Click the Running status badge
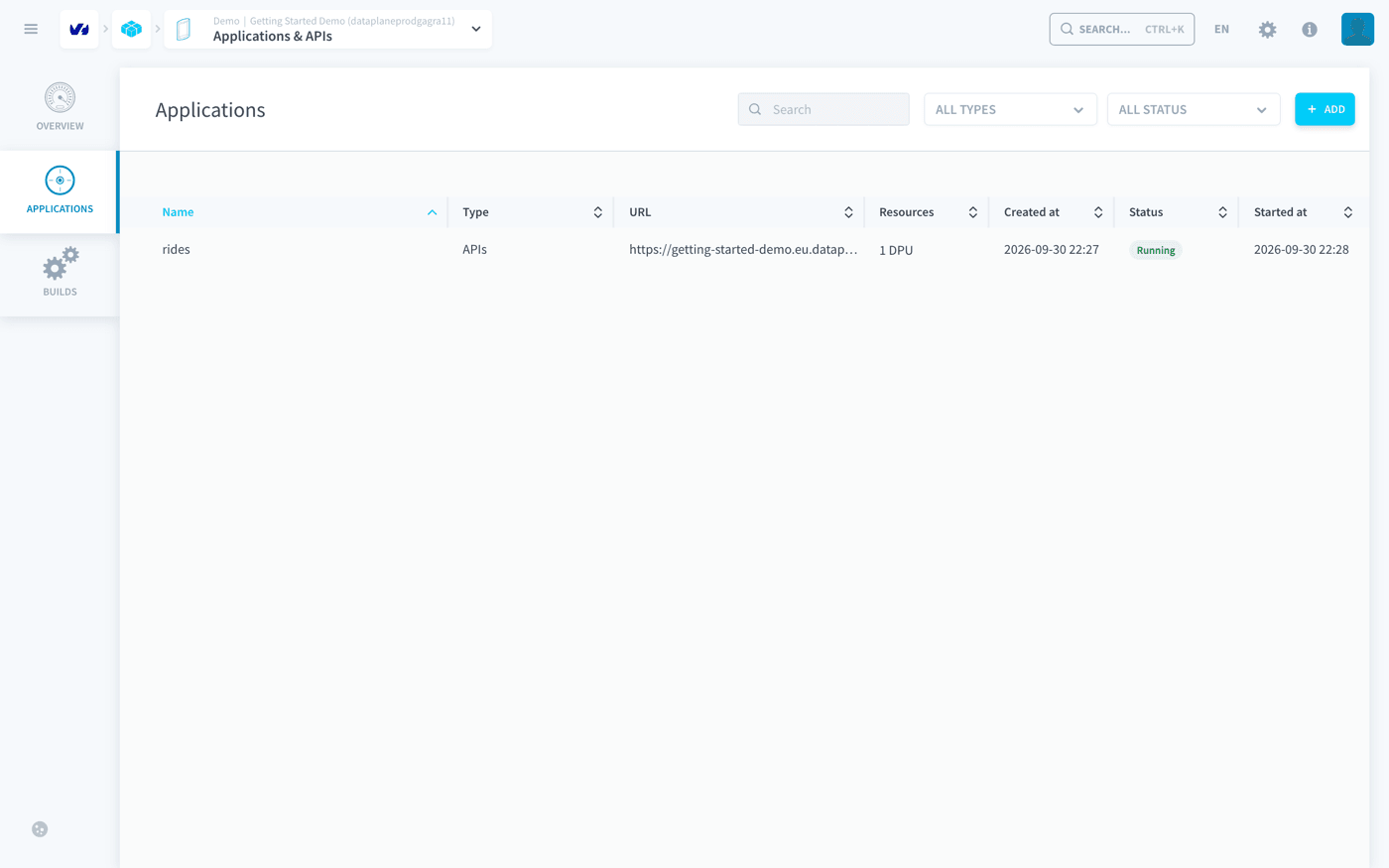The width and height of the screenshot is (1389, 868). [x=1156, y=250]
